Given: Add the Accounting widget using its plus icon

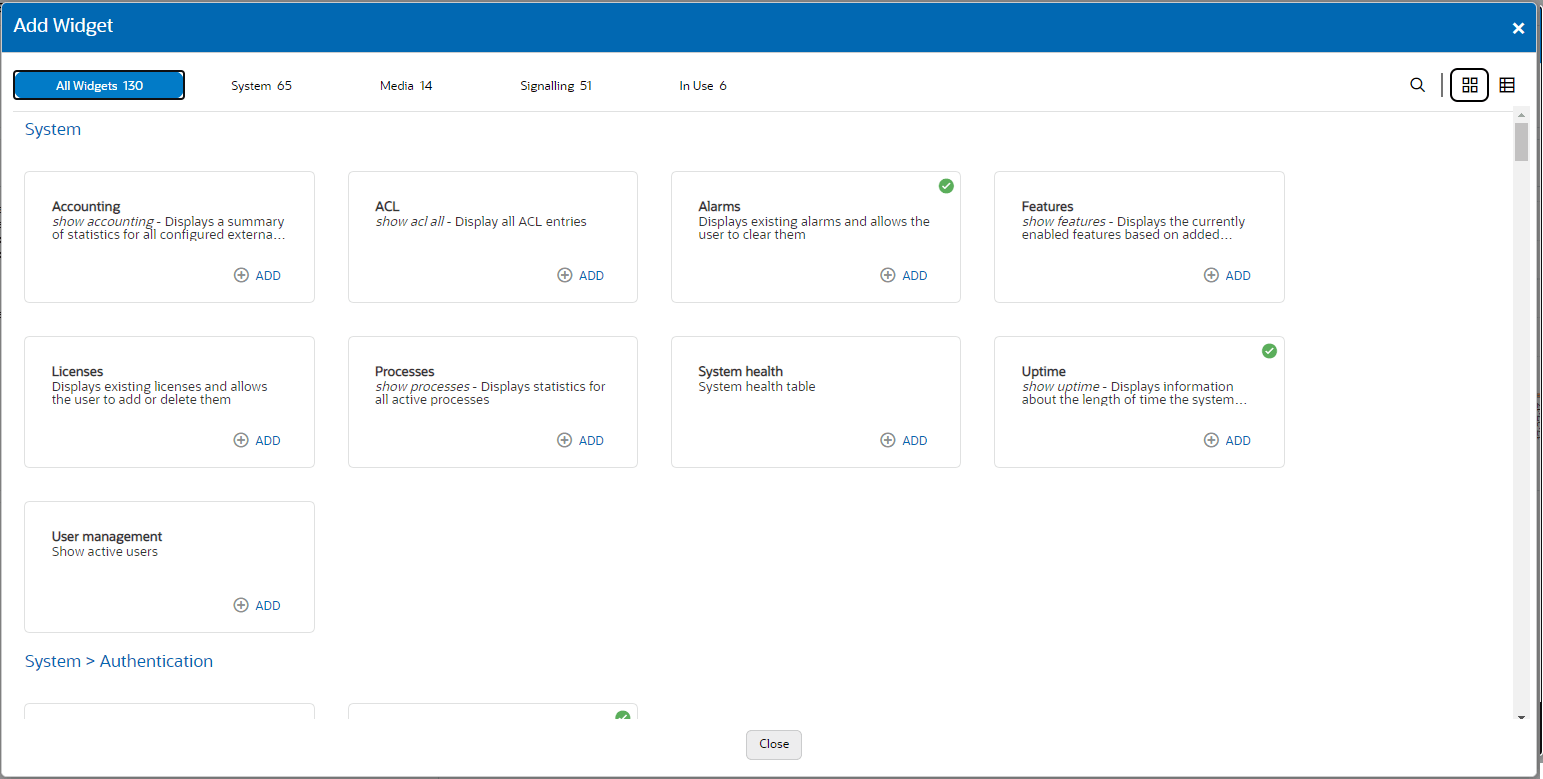Looking at the screenshot, I should tap(240, 275).
